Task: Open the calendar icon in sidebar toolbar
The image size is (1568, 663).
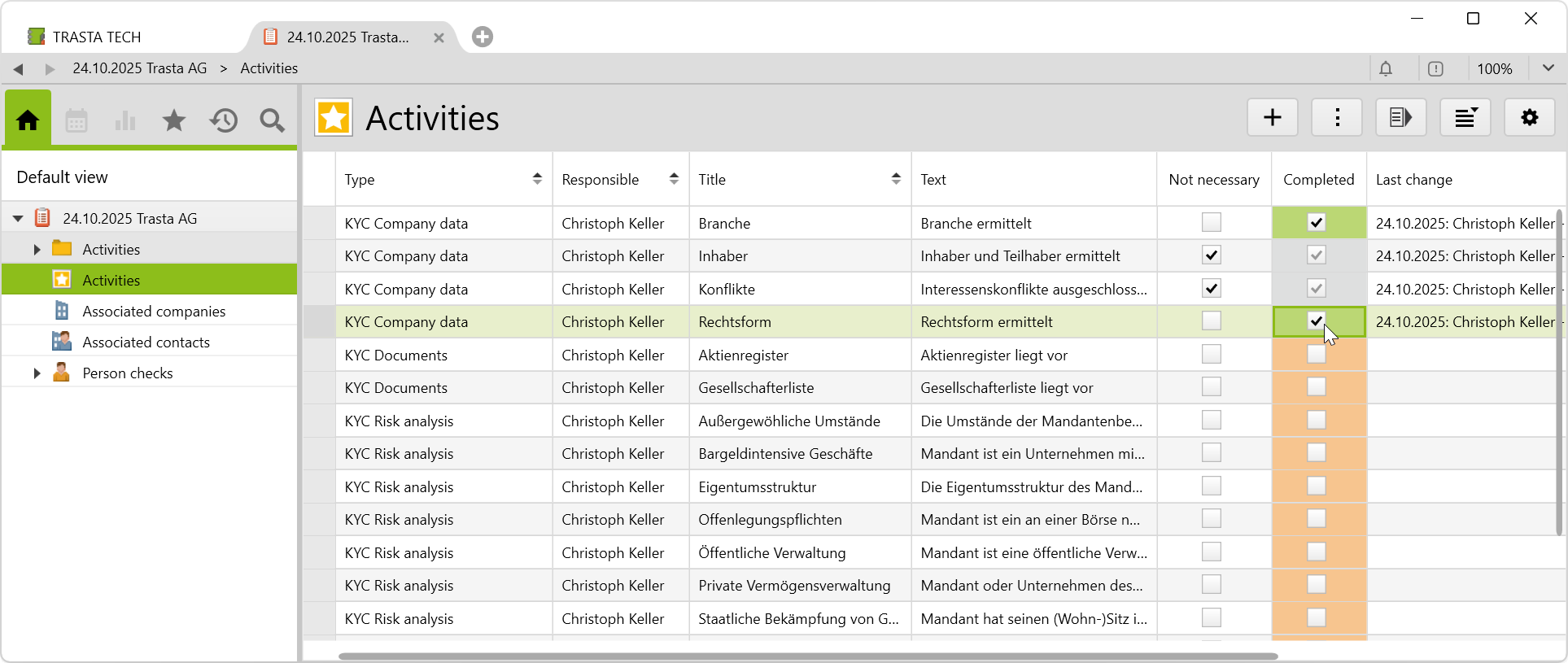Action: [76, 121]
